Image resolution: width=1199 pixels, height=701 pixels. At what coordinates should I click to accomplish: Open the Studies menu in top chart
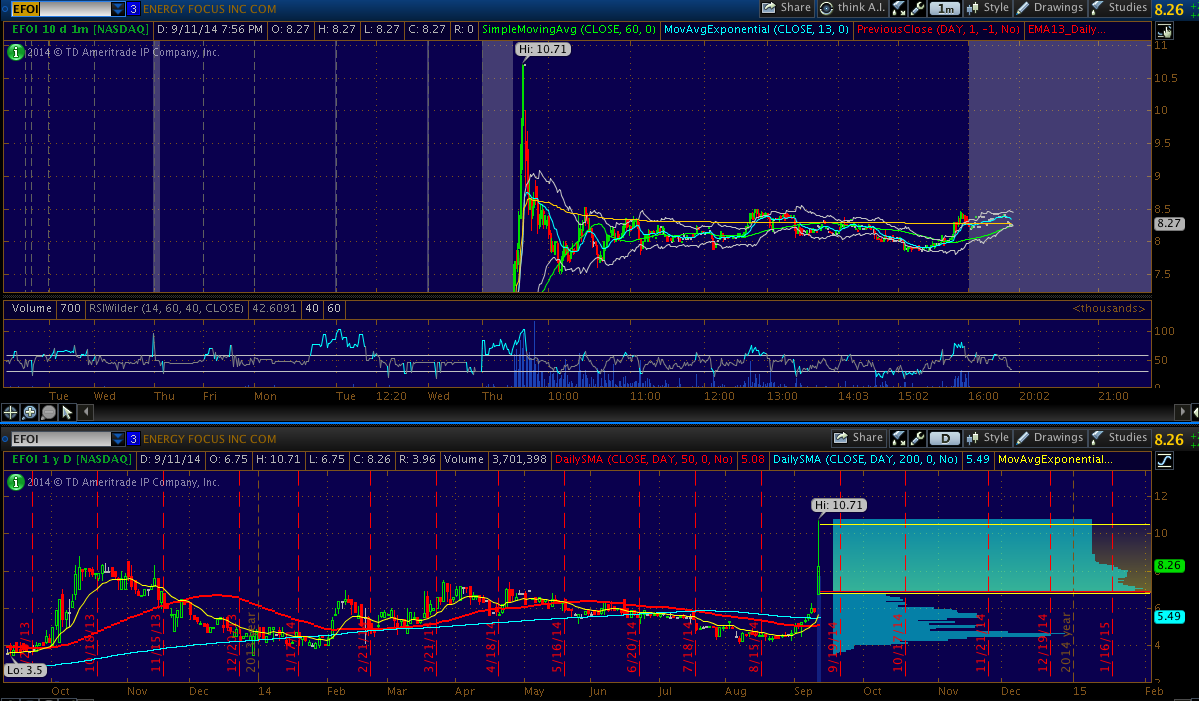pos(1119,8)
